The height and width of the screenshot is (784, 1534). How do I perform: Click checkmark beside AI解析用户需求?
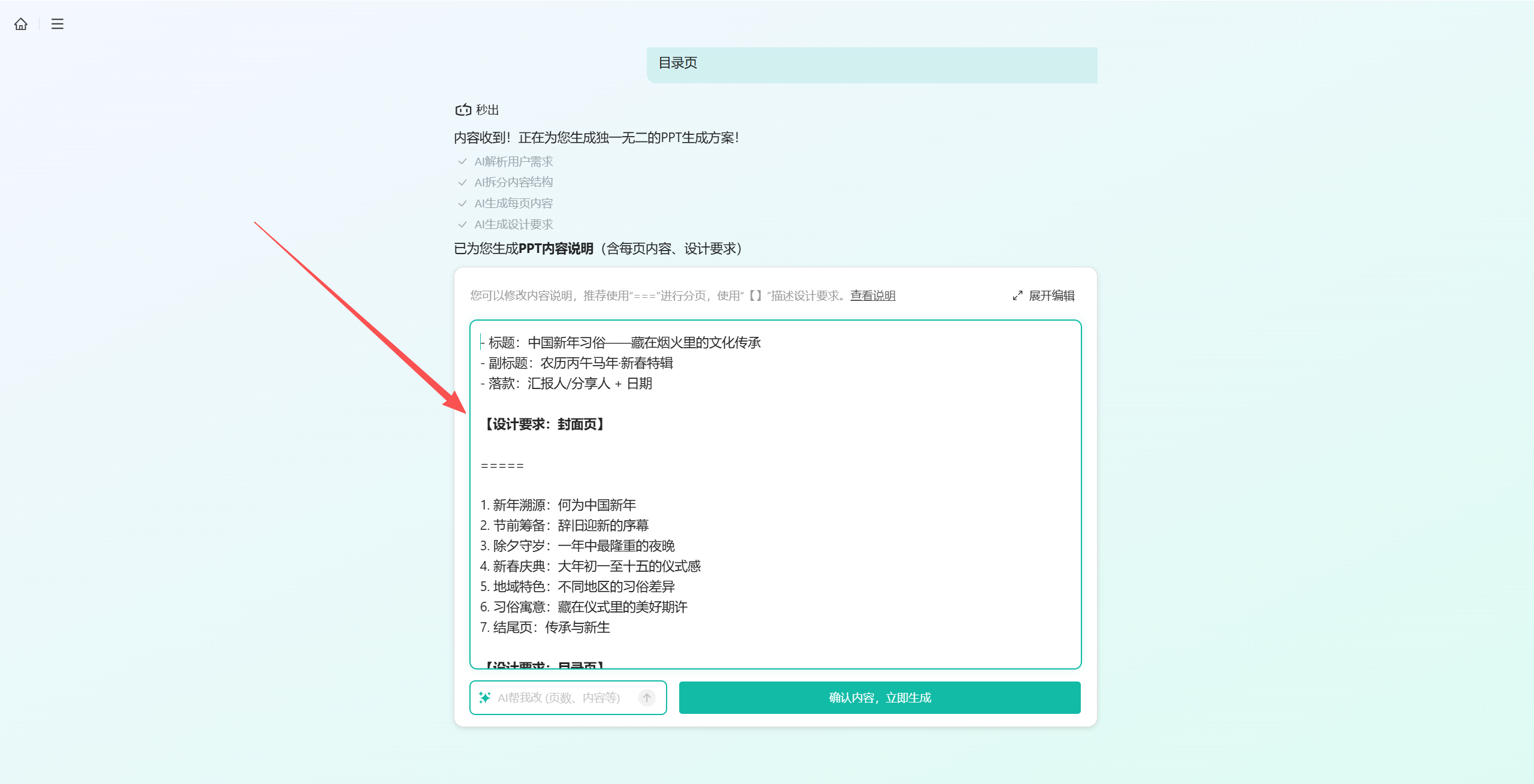(462, 162)
